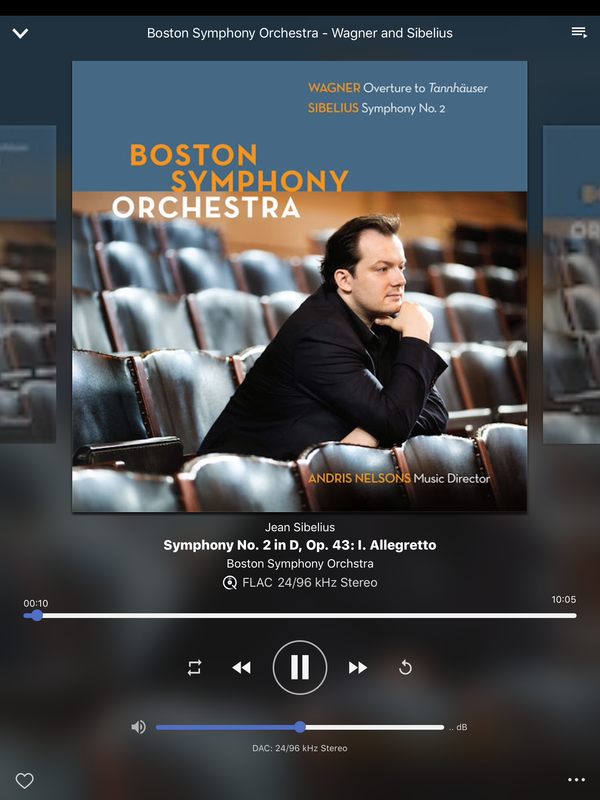
Task: Mute audio using speaker icon
Action: click(x=138, y=727)
